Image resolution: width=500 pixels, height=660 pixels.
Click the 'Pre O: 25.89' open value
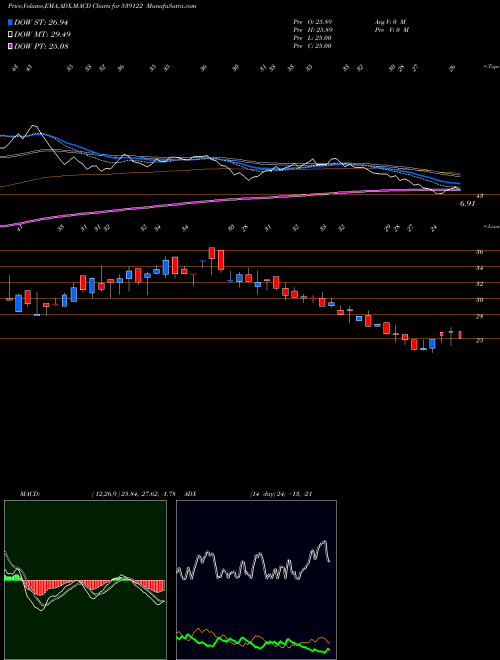pyautogui.click(x=313, y=21)
